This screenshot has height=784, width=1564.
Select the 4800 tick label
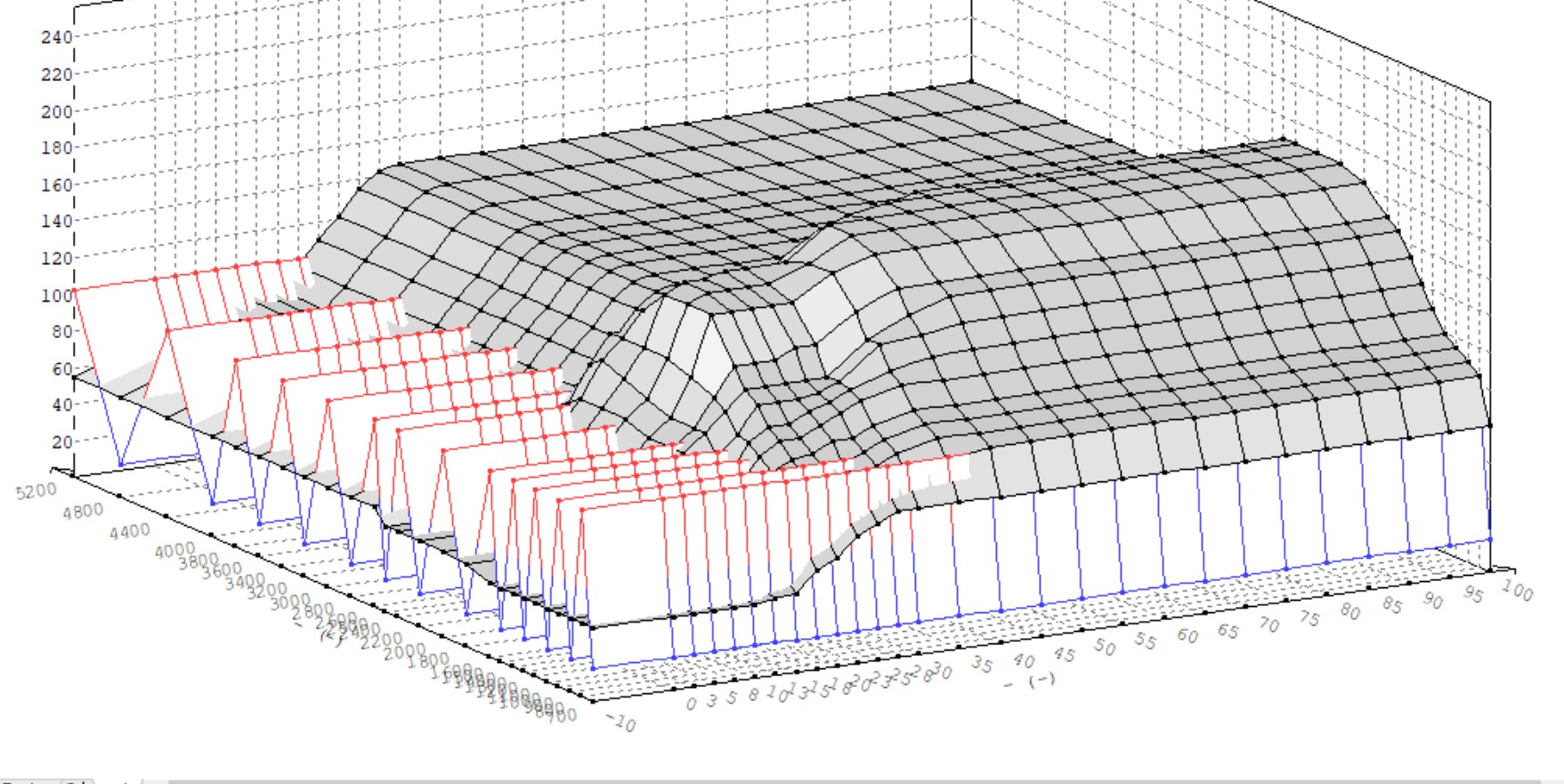[82, 512]
